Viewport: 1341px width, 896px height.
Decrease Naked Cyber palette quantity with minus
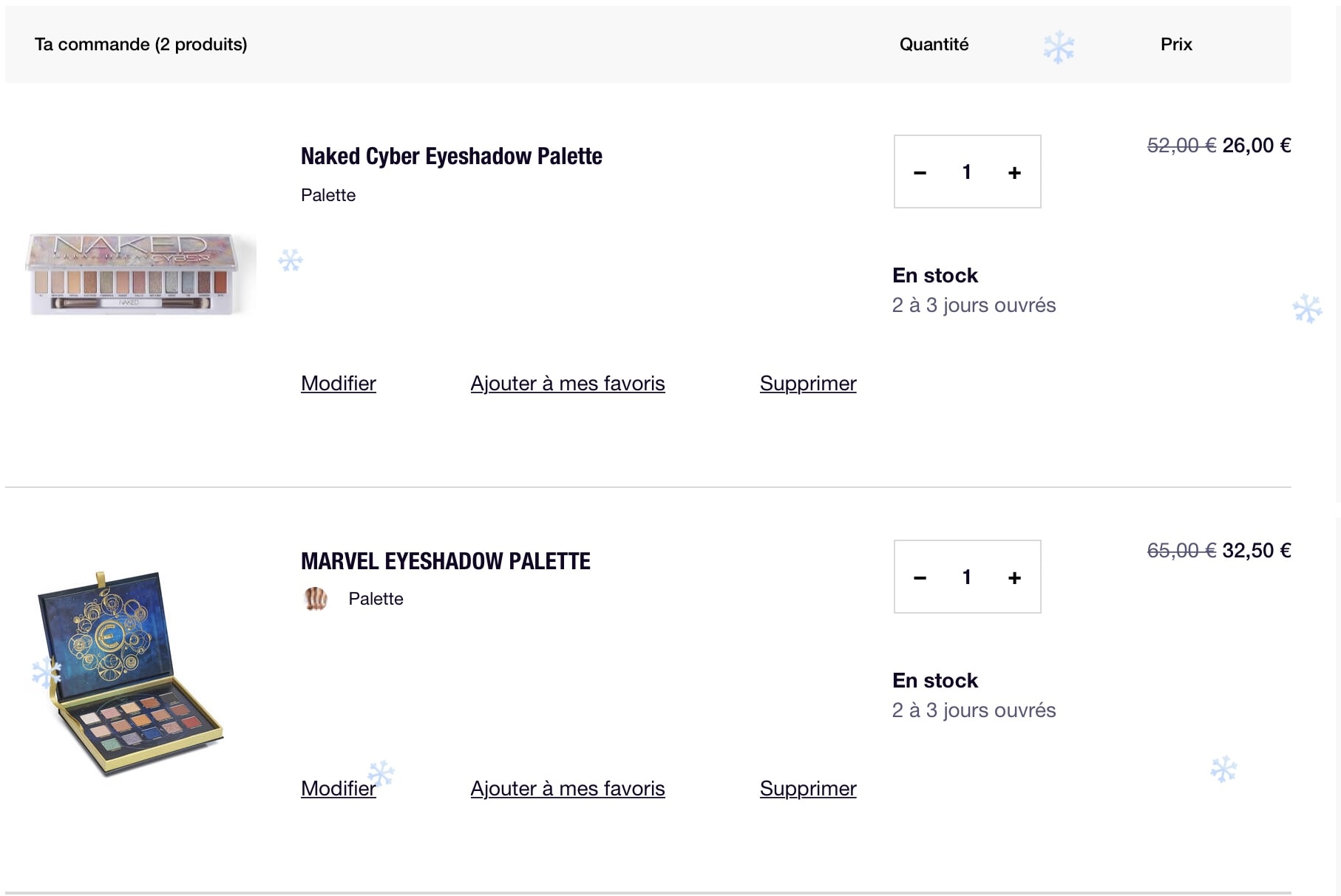920,173
